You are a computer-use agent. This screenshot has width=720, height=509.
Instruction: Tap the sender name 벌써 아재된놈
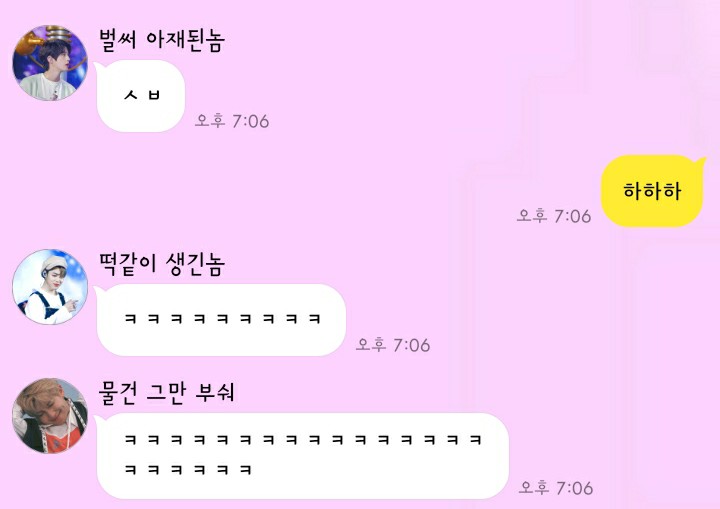pyautogui.click(x=162, y=40)
